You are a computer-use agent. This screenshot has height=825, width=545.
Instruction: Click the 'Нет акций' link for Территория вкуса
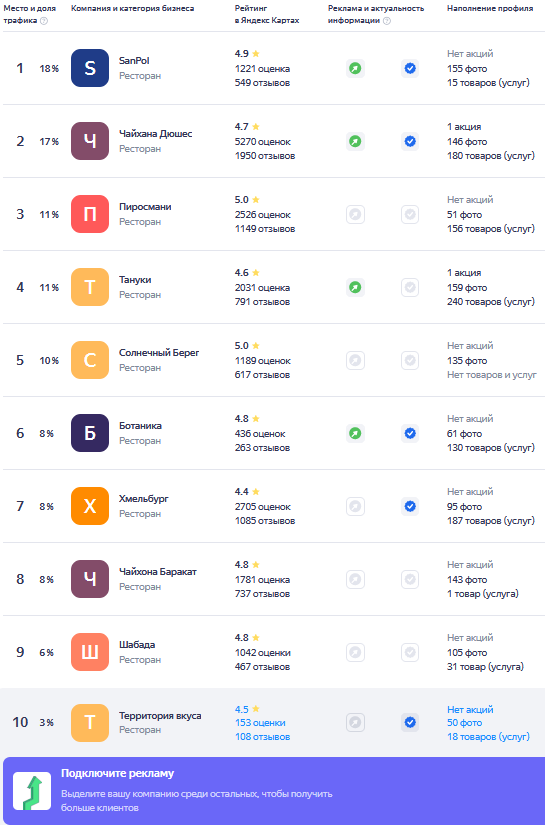coord(470,709)
